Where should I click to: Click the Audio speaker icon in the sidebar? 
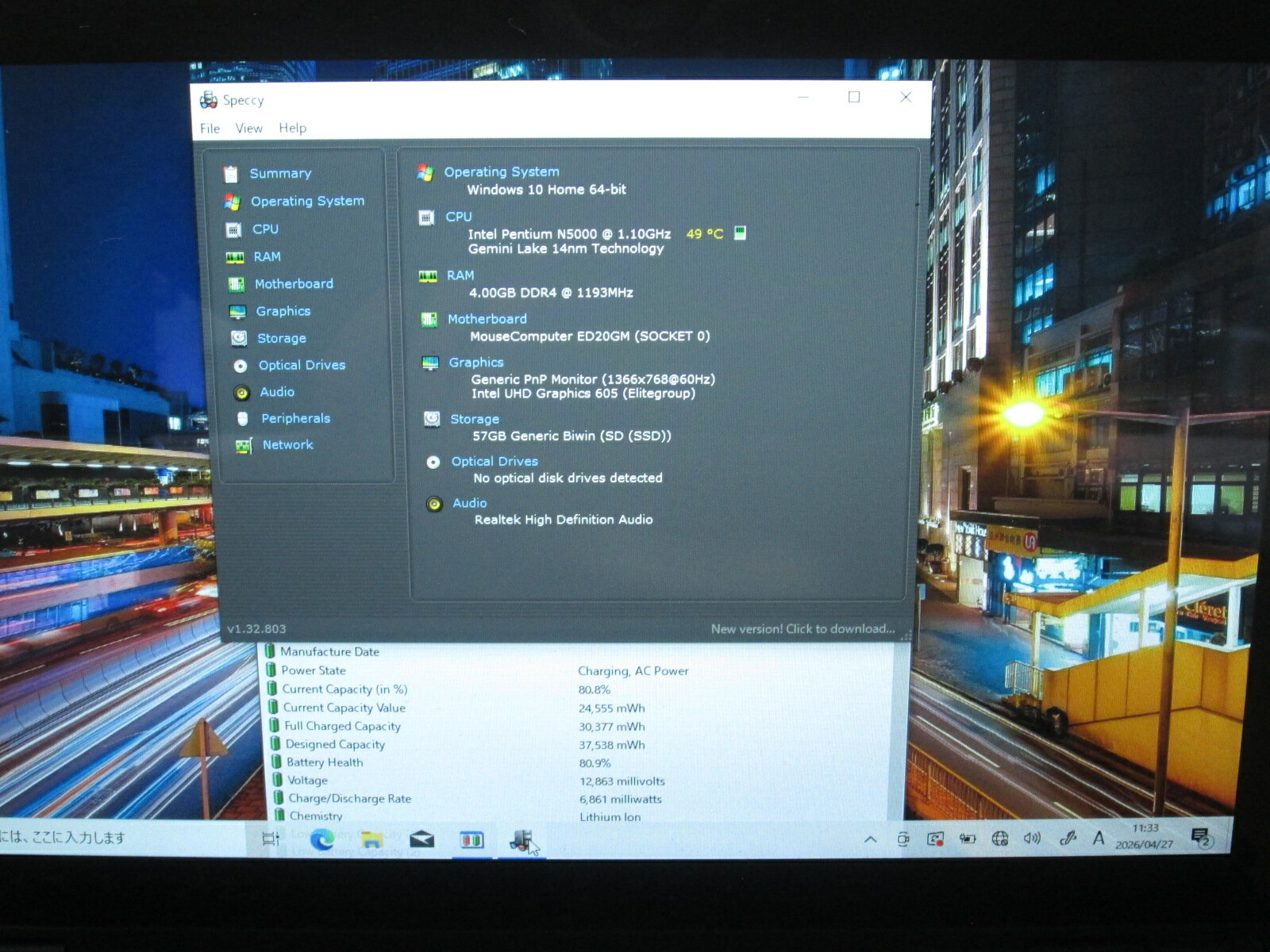coord(242,393)
